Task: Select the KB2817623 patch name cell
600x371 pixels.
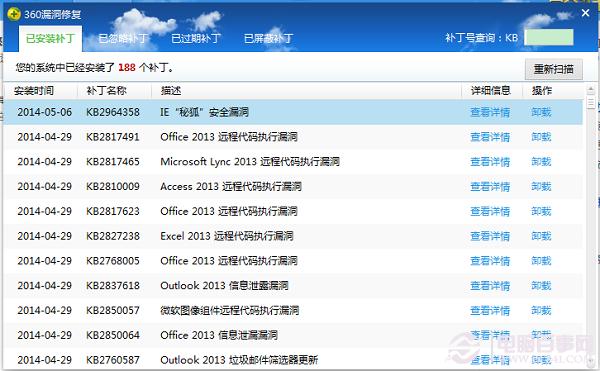Action: (x=113, y=211)
